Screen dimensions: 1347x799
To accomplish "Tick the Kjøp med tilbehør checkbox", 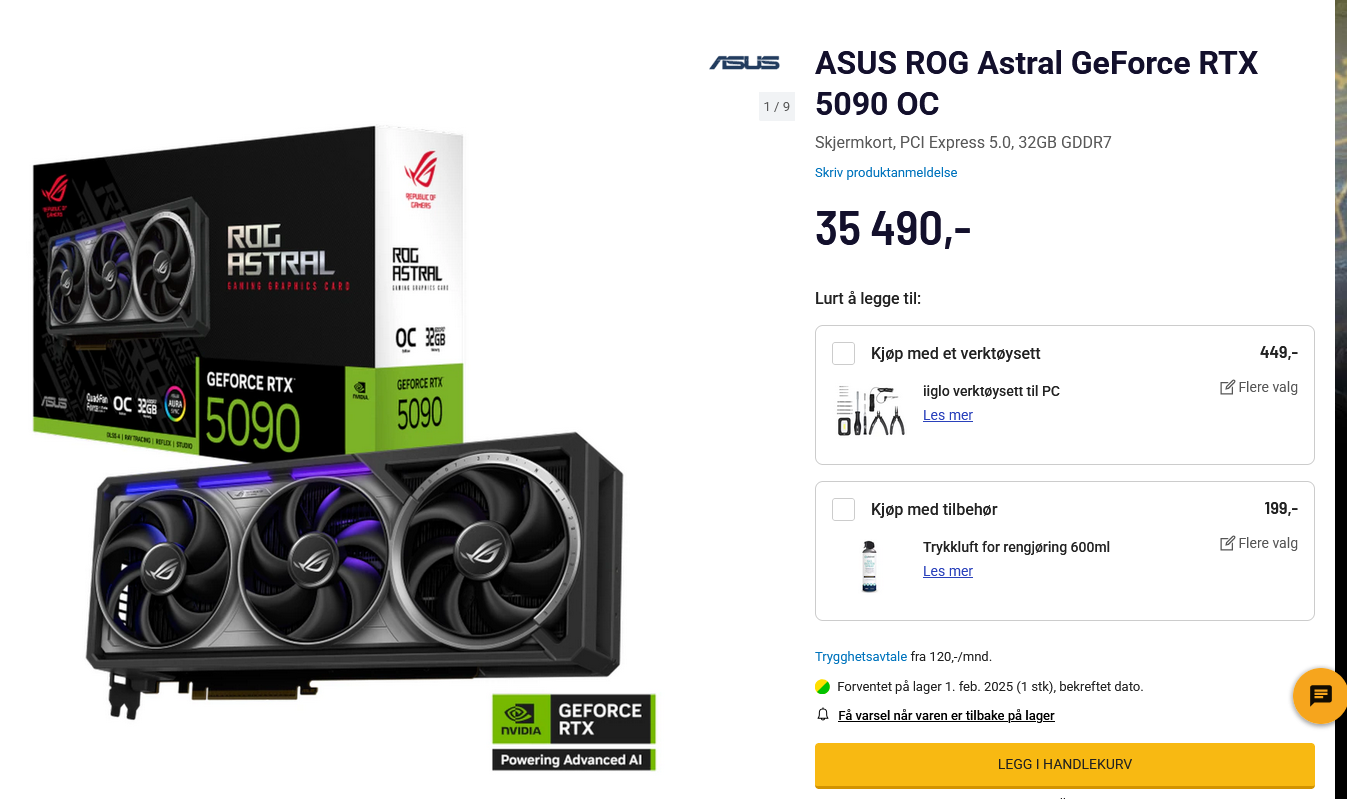I will tap(844, 509).
